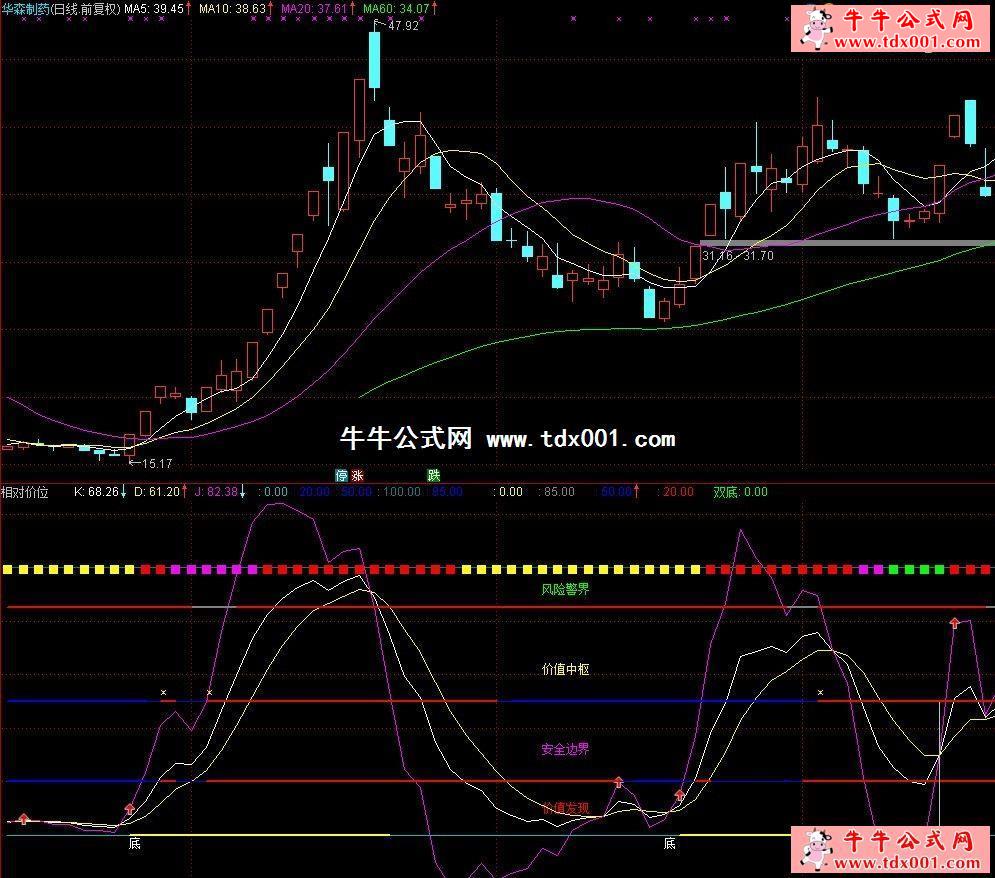The image size is (995, 878).
Task: Click the MA20: 37.61 indicator value
Action: point(314,9)
